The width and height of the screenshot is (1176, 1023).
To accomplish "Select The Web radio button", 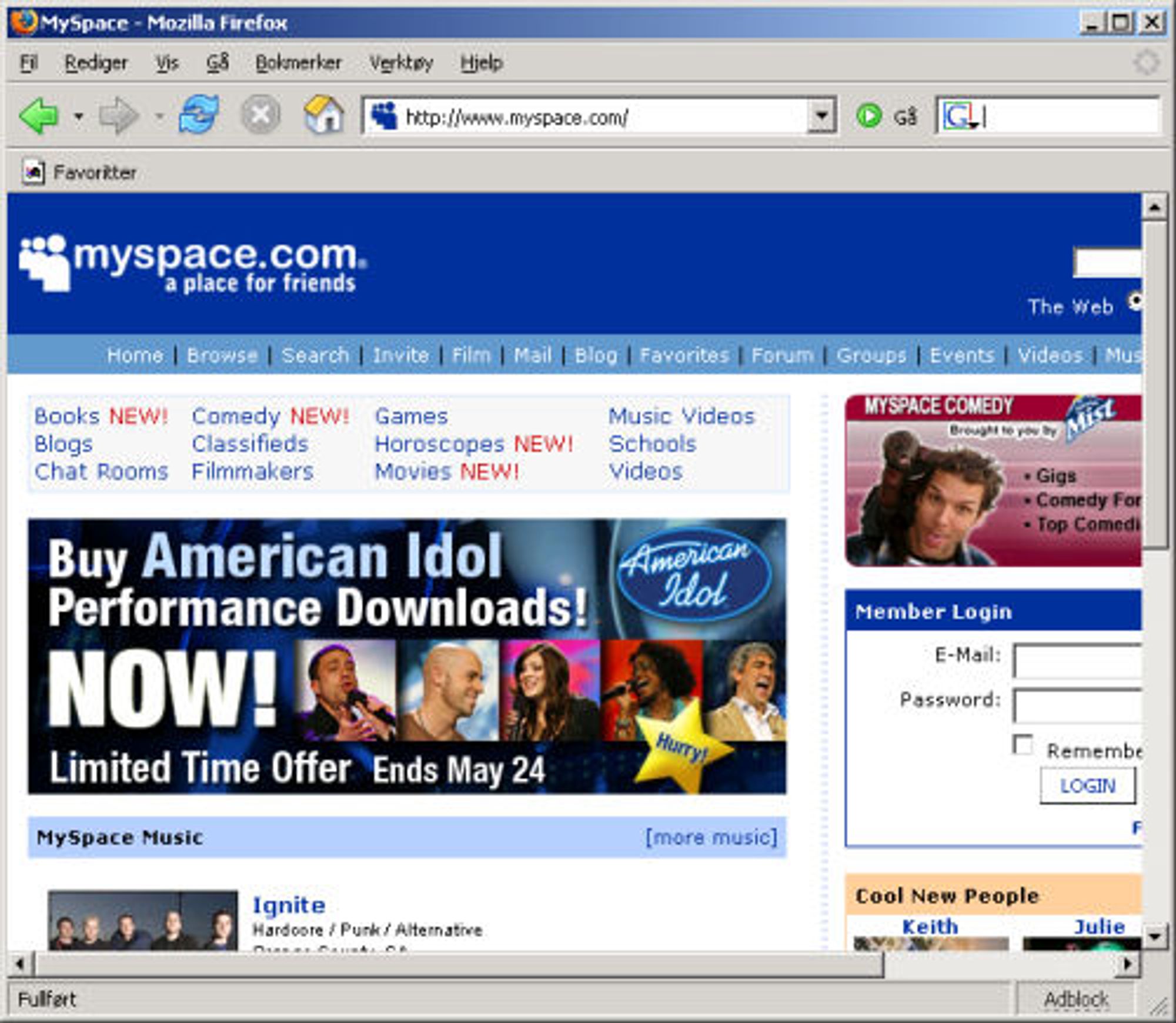I will 1134,301.
